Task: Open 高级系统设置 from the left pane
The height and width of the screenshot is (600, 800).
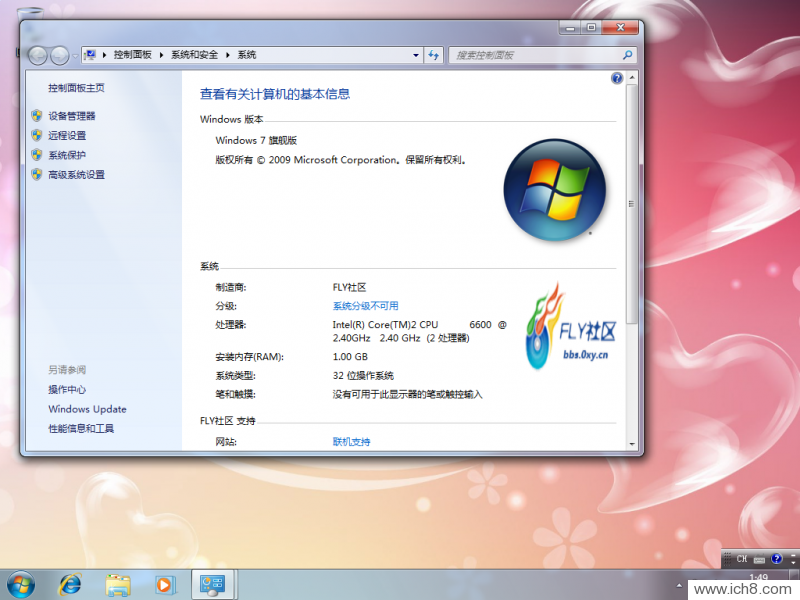Action: coord(77,174)
